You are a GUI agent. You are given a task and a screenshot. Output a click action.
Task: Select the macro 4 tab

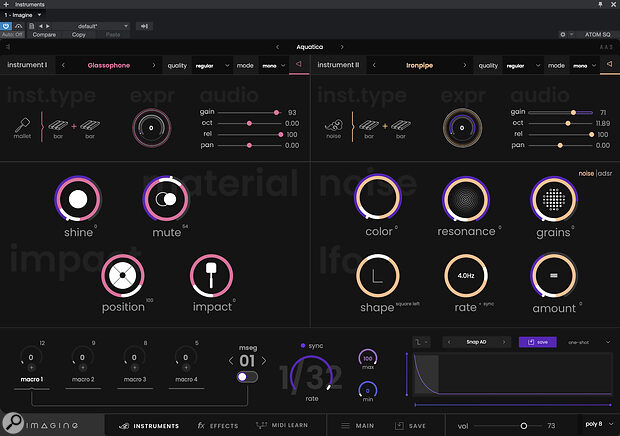point(186,379)
